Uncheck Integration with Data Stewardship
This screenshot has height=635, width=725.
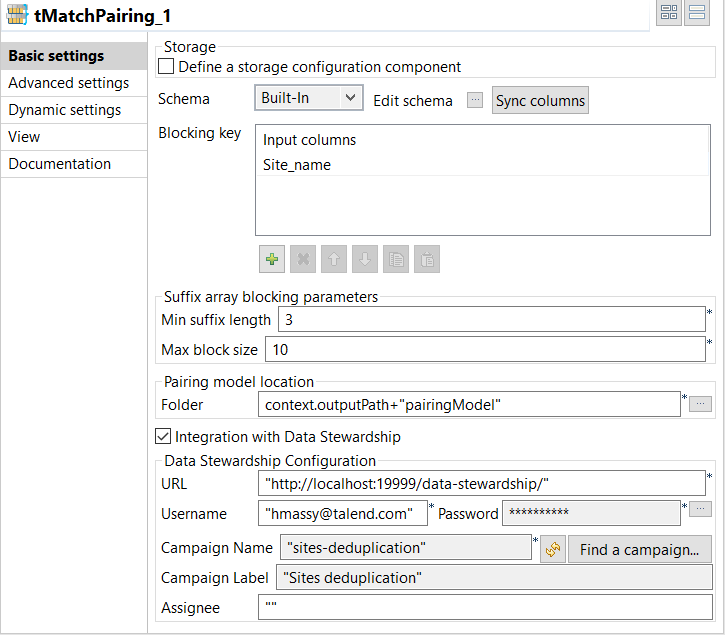pyautogui.click(x=163, y=436)
